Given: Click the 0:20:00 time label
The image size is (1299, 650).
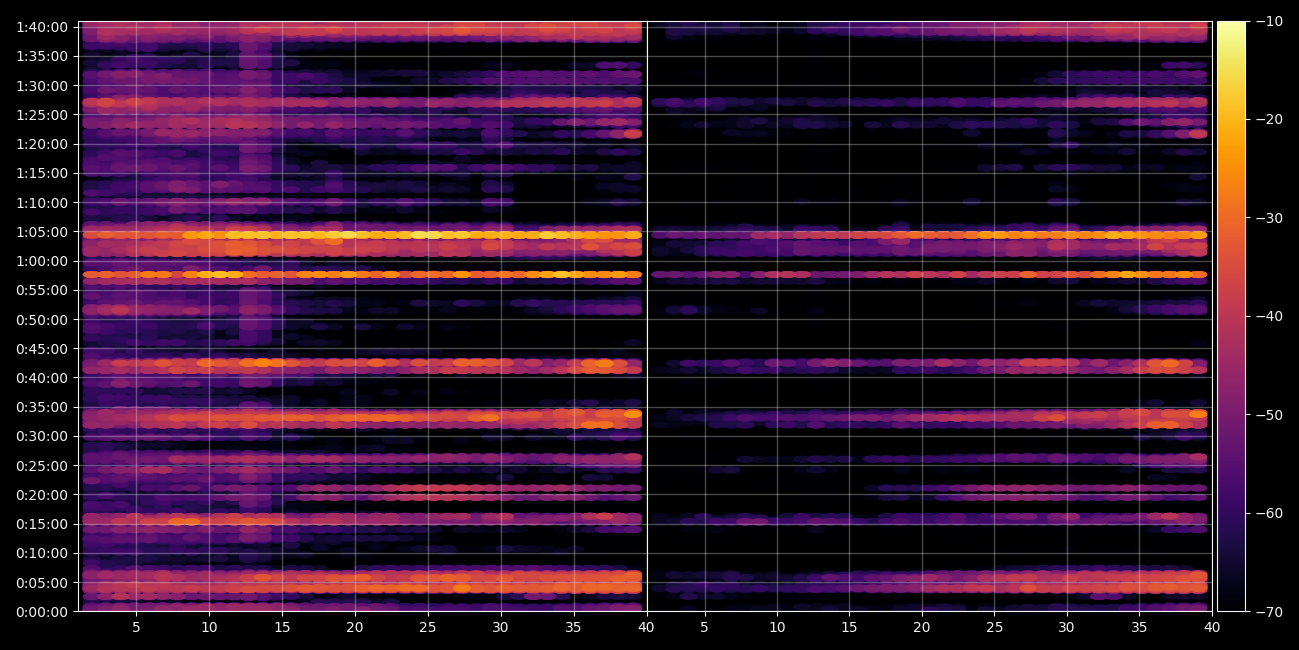Looking at the screenshot, I should pos(43,495).
